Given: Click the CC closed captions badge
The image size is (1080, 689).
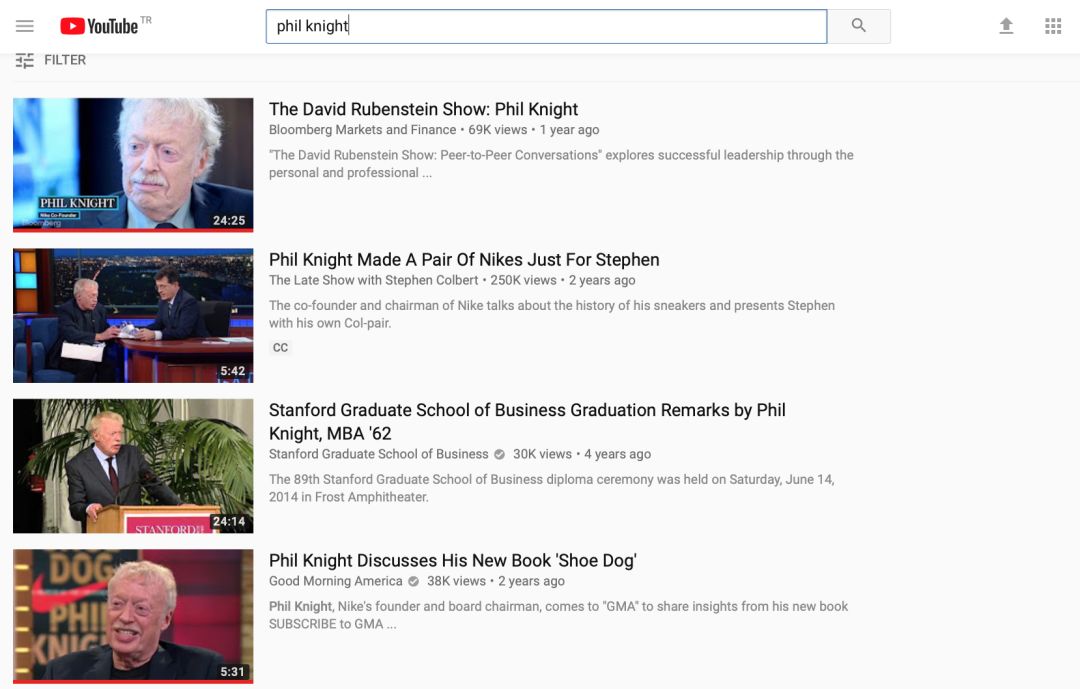Looking at the screenshot, I should click(280, 347).
